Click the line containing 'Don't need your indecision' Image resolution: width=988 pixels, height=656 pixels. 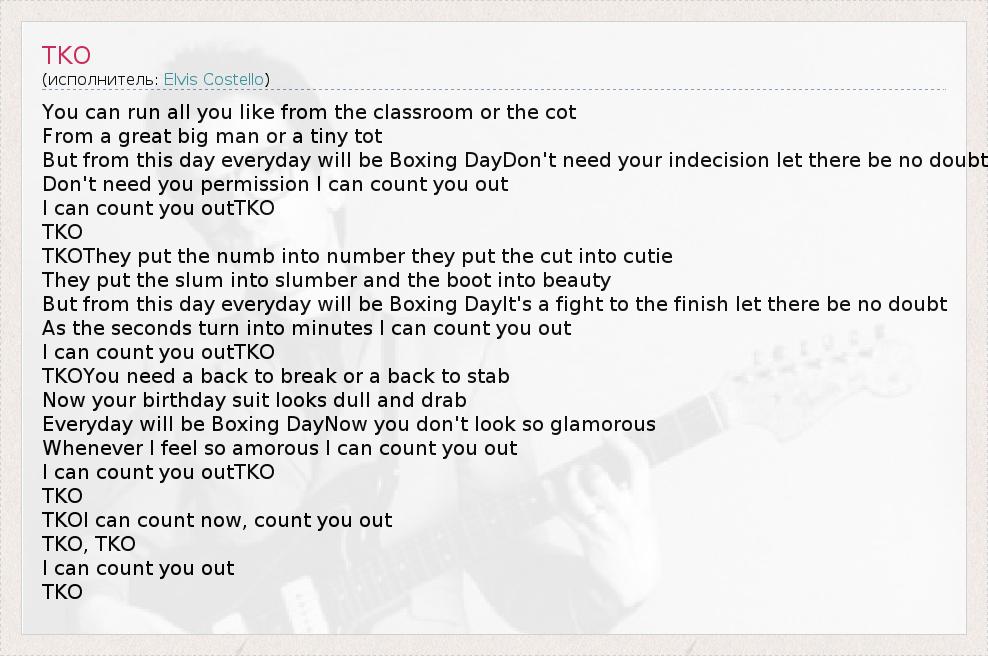click(745, 160)
